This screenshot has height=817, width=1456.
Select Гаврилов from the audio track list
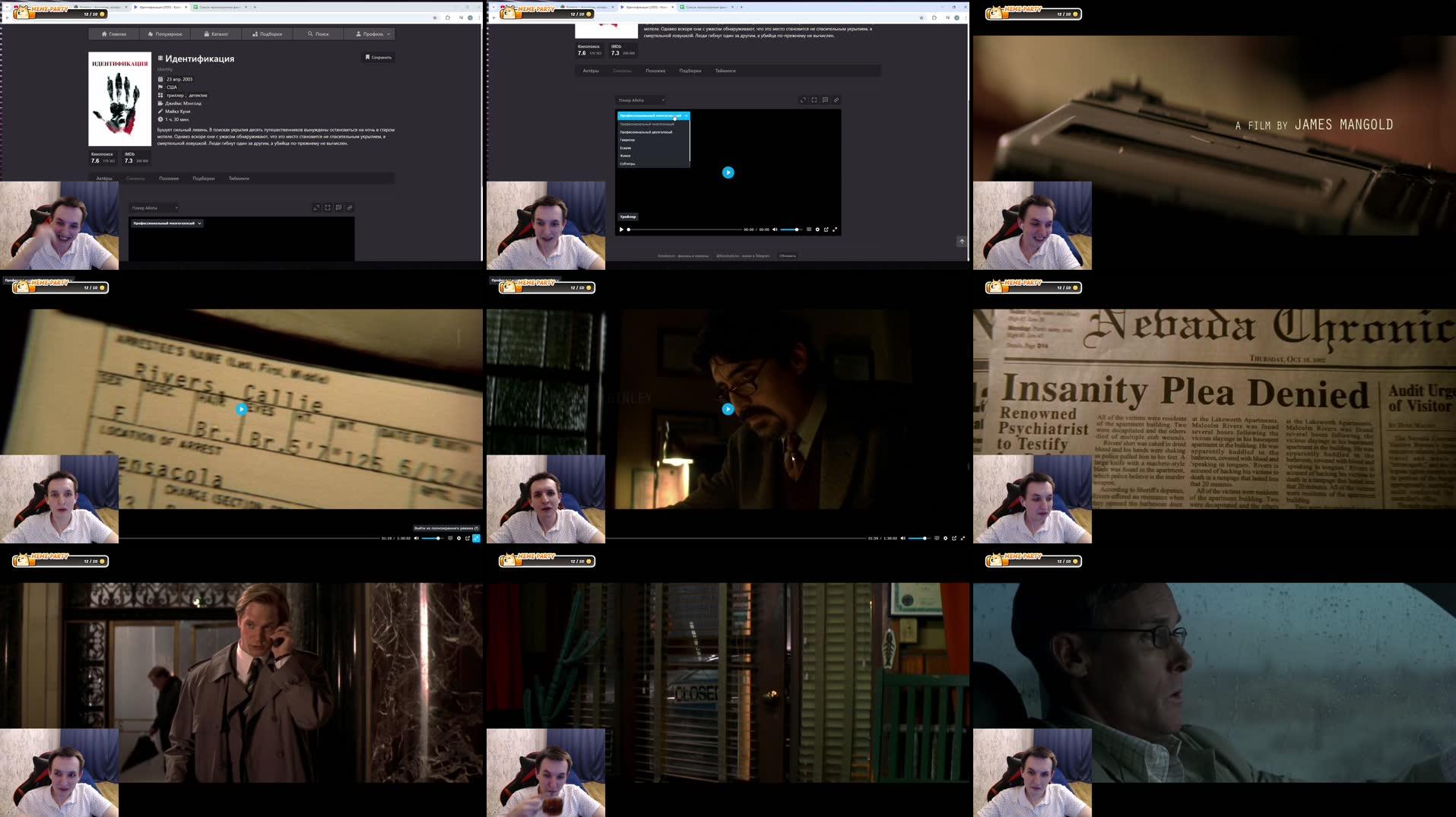[629, 140]
